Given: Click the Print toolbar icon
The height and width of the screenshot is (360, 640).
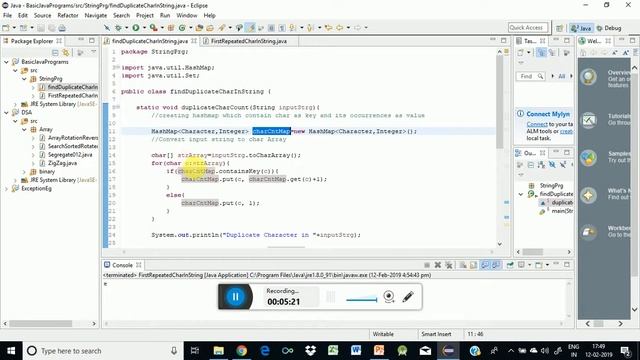Looking at the screenshot, I should click(62, 28).
